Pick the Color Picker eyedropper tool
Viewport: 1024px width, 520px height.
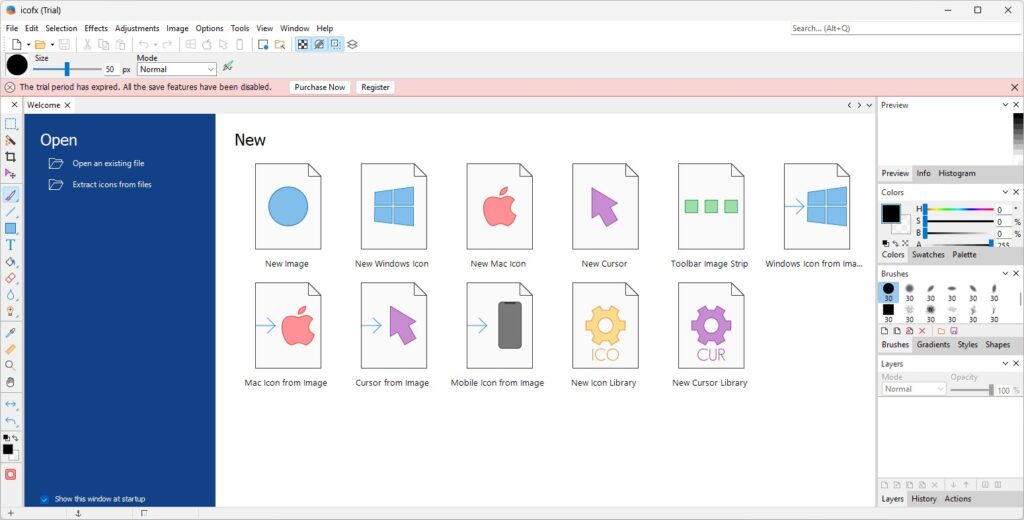pyautogui.click(x=11, y=332)
